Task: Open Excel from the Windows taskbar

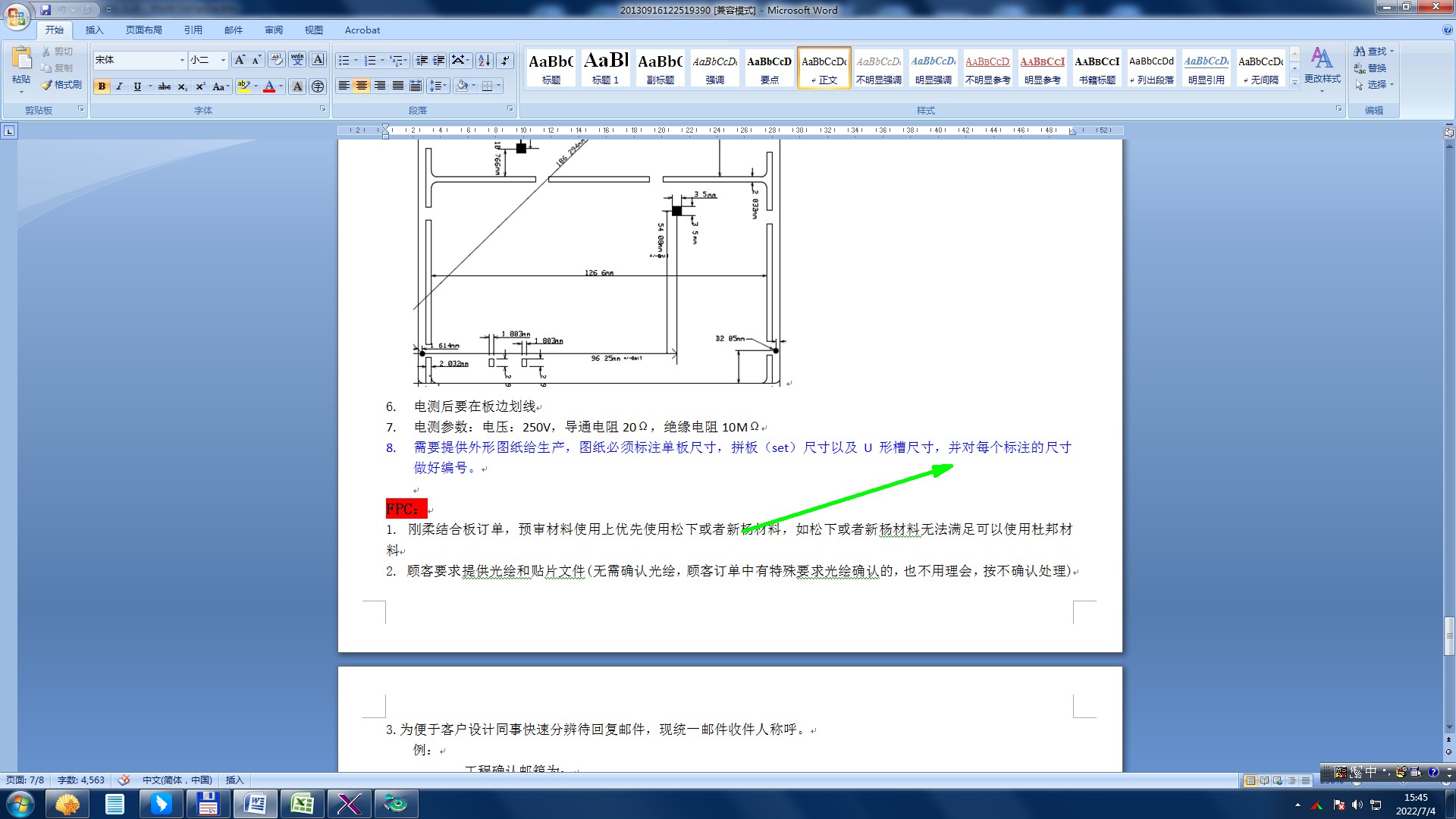Action: click(302, 804)
